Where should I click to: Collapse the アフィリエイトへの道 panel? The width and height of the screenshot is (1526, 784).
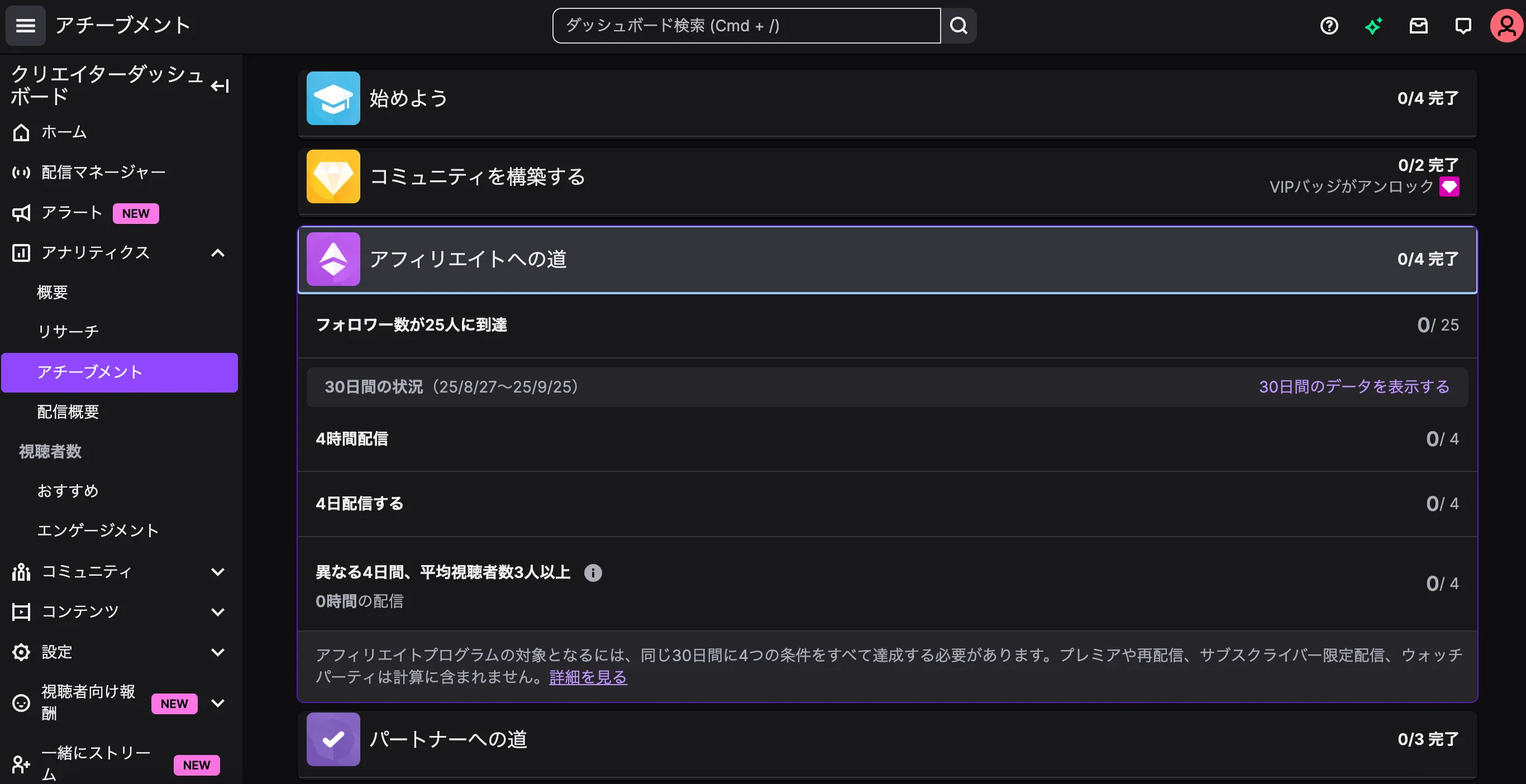coord(887,259)
